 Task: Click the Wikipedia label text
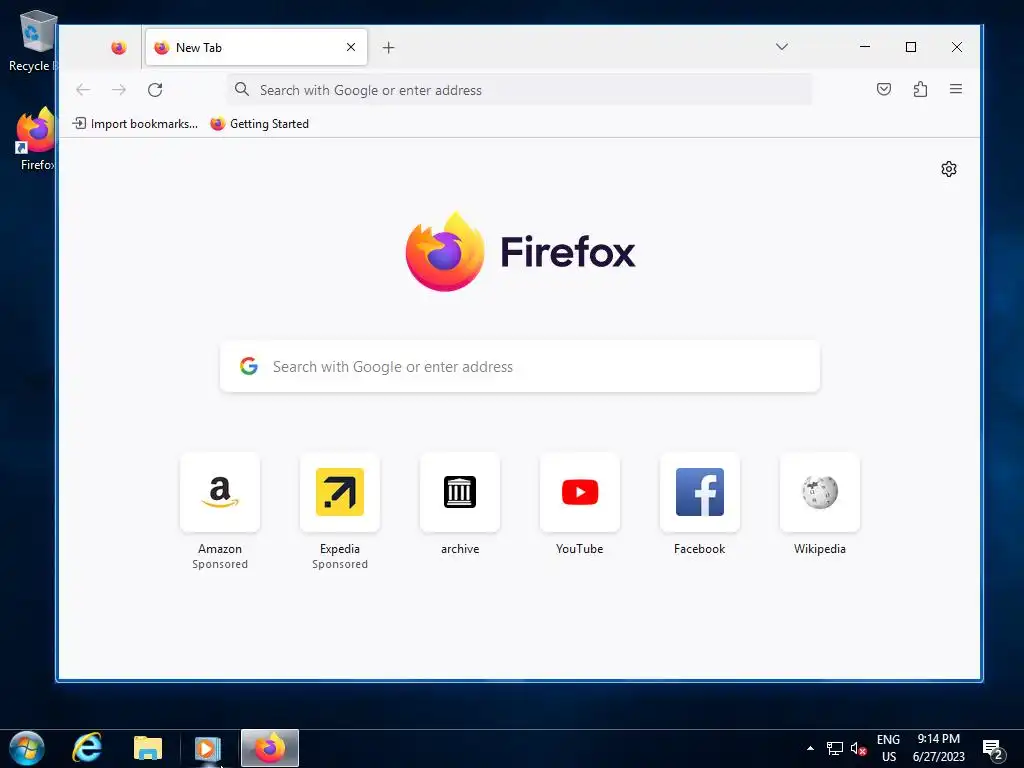pyautogui.click(x=820, y=549)
